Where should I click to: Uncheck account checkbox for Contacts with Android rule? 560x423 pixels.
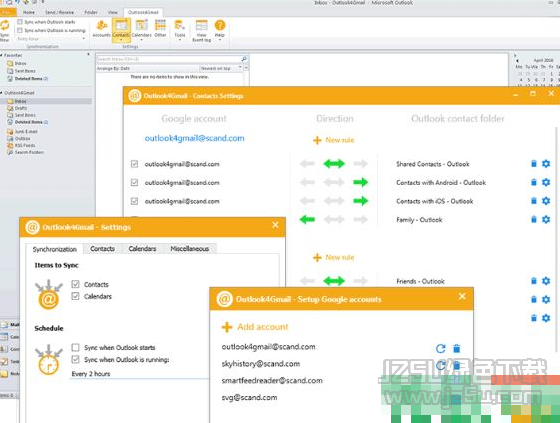134,183
